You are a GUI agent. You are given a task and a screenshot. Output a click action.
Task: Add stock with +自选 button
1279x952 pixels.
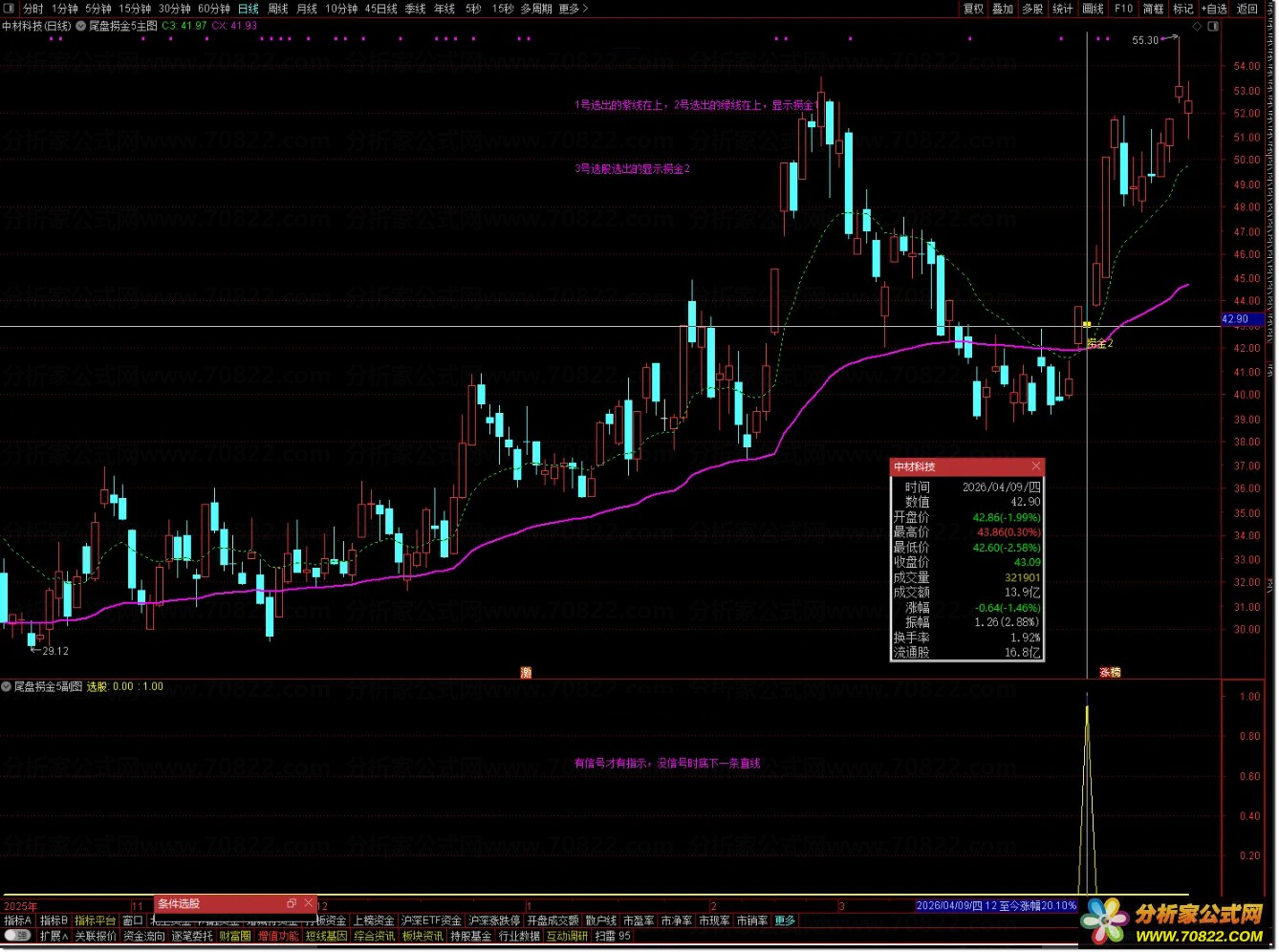tap(1212, 9)
